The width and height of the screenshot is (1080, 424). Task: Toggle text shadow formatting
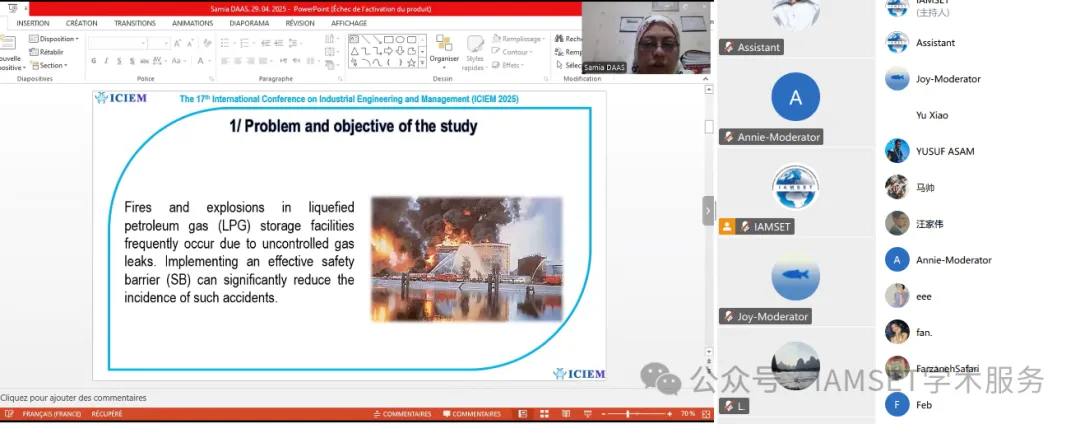pos(132,61)
